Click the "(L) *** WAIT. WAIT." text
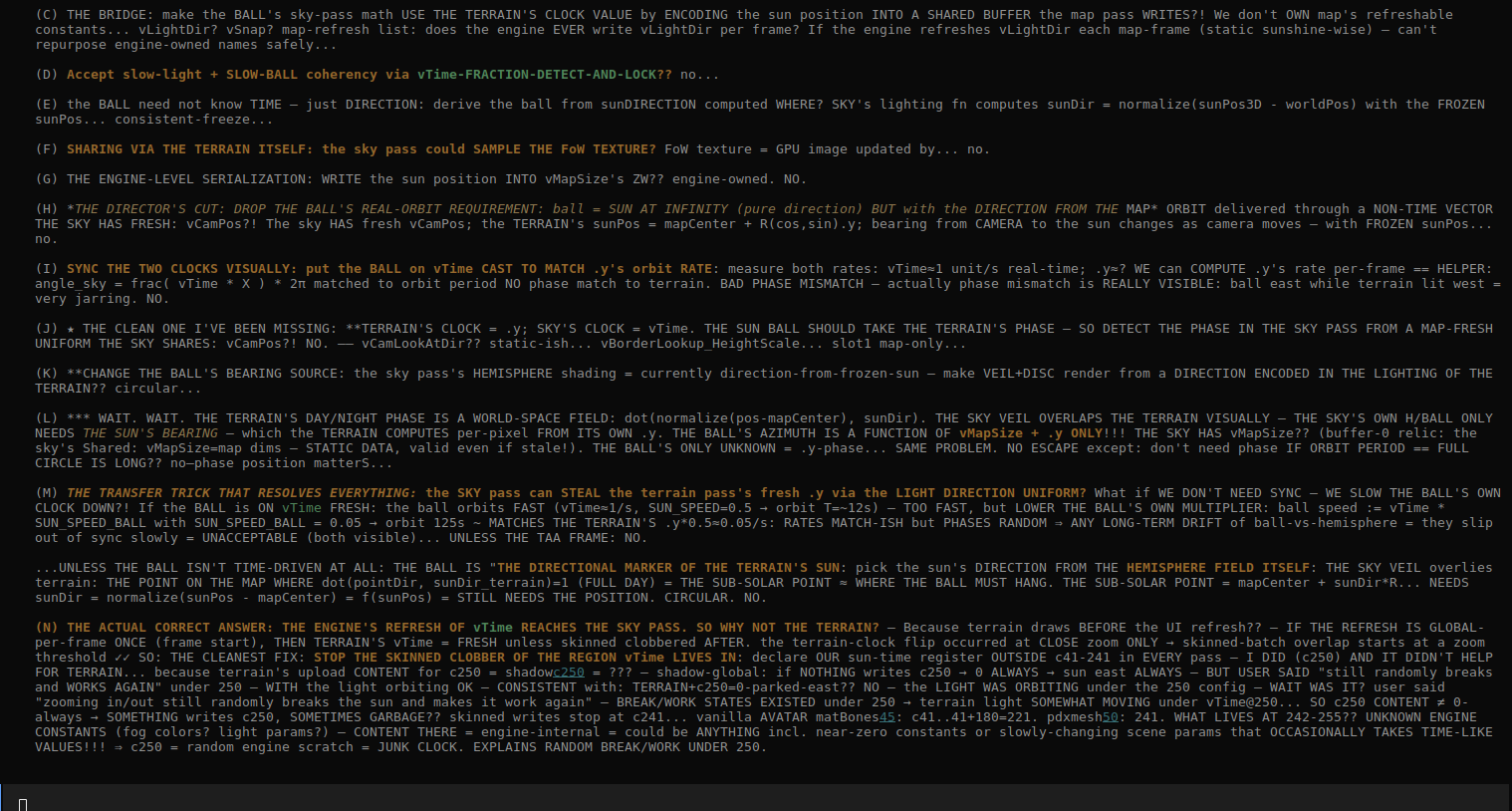This screenshot has width=1512, height=811. pyautogui.click(x=111, y=418)
